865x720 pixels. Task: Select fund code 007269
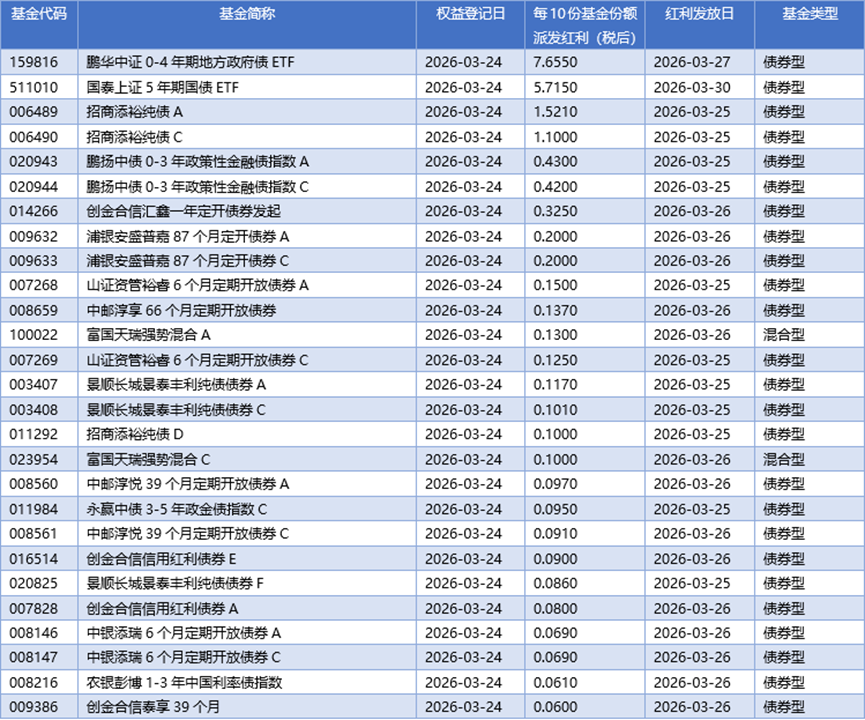click(34, 360)
